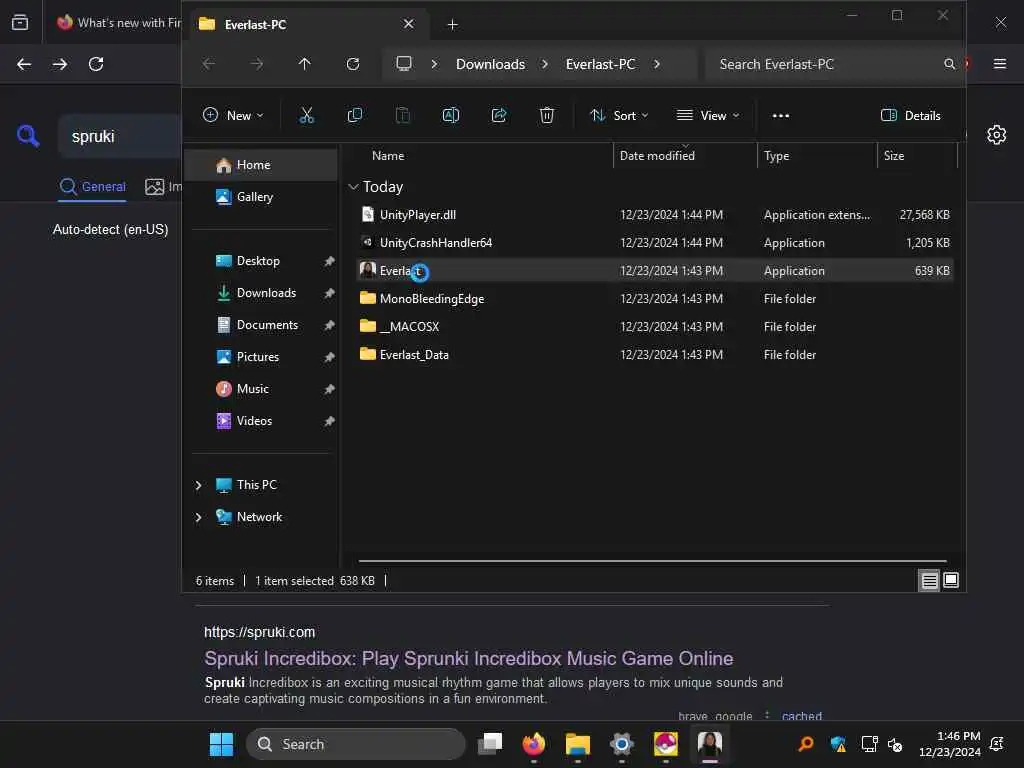The width and height of the screenshot is (1024, 768).
Task: Open Videos in the navigation pane
Action: (x=261, y=421)
